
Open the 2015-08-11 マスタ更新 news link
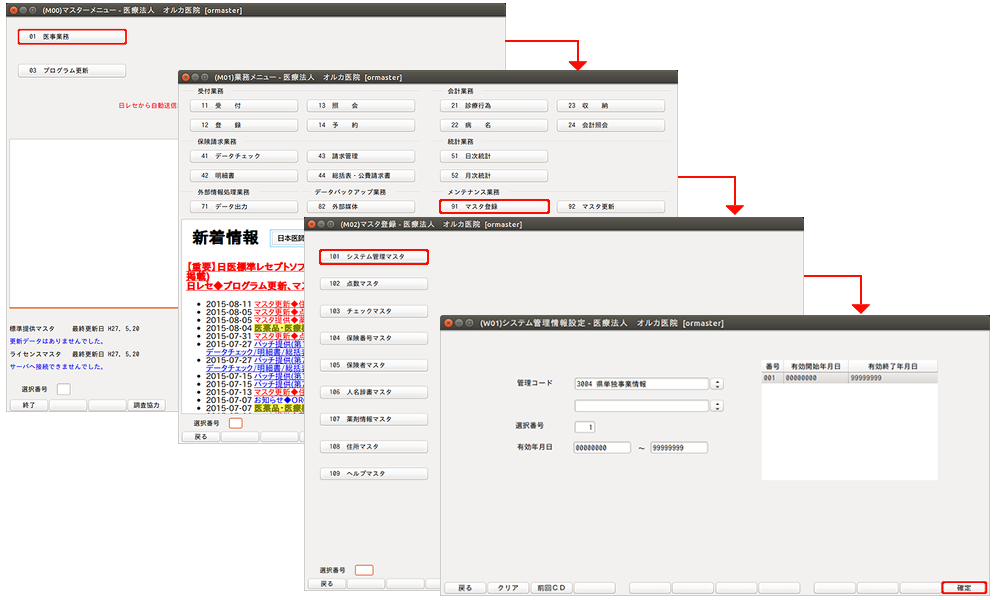[x=279, y=304]
